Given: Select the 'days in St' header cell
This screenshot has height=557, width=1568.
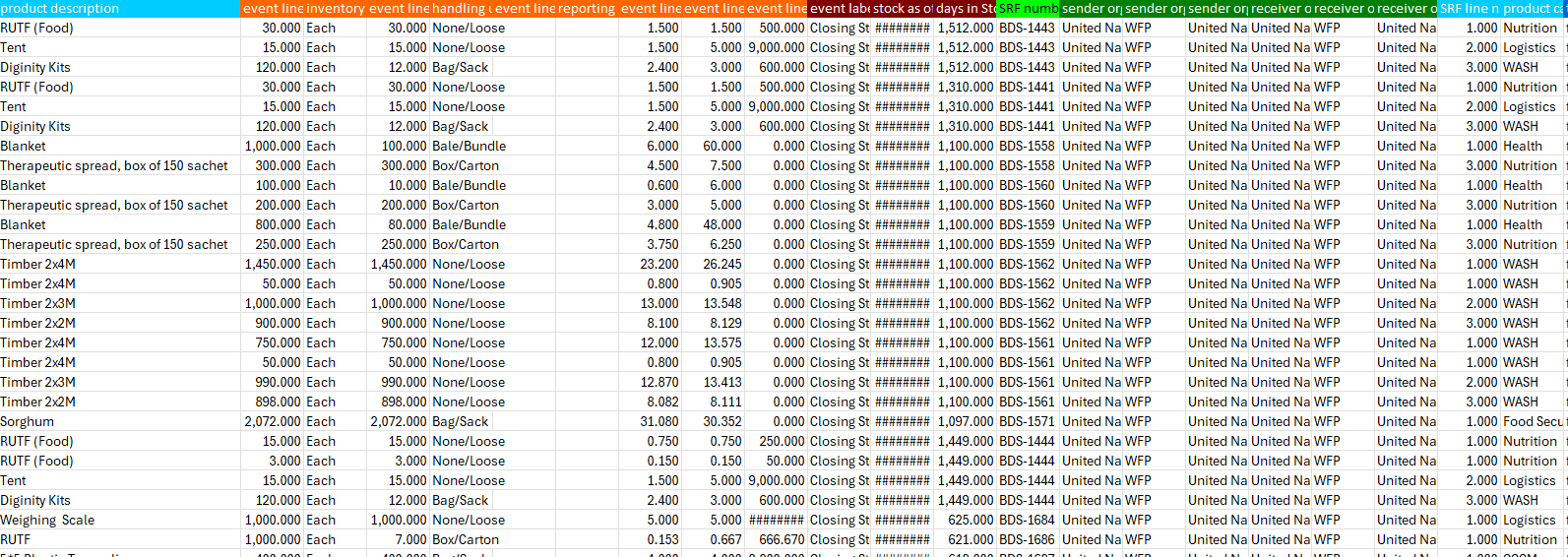Looking at the screenshot, I should (x=965, y=8).
